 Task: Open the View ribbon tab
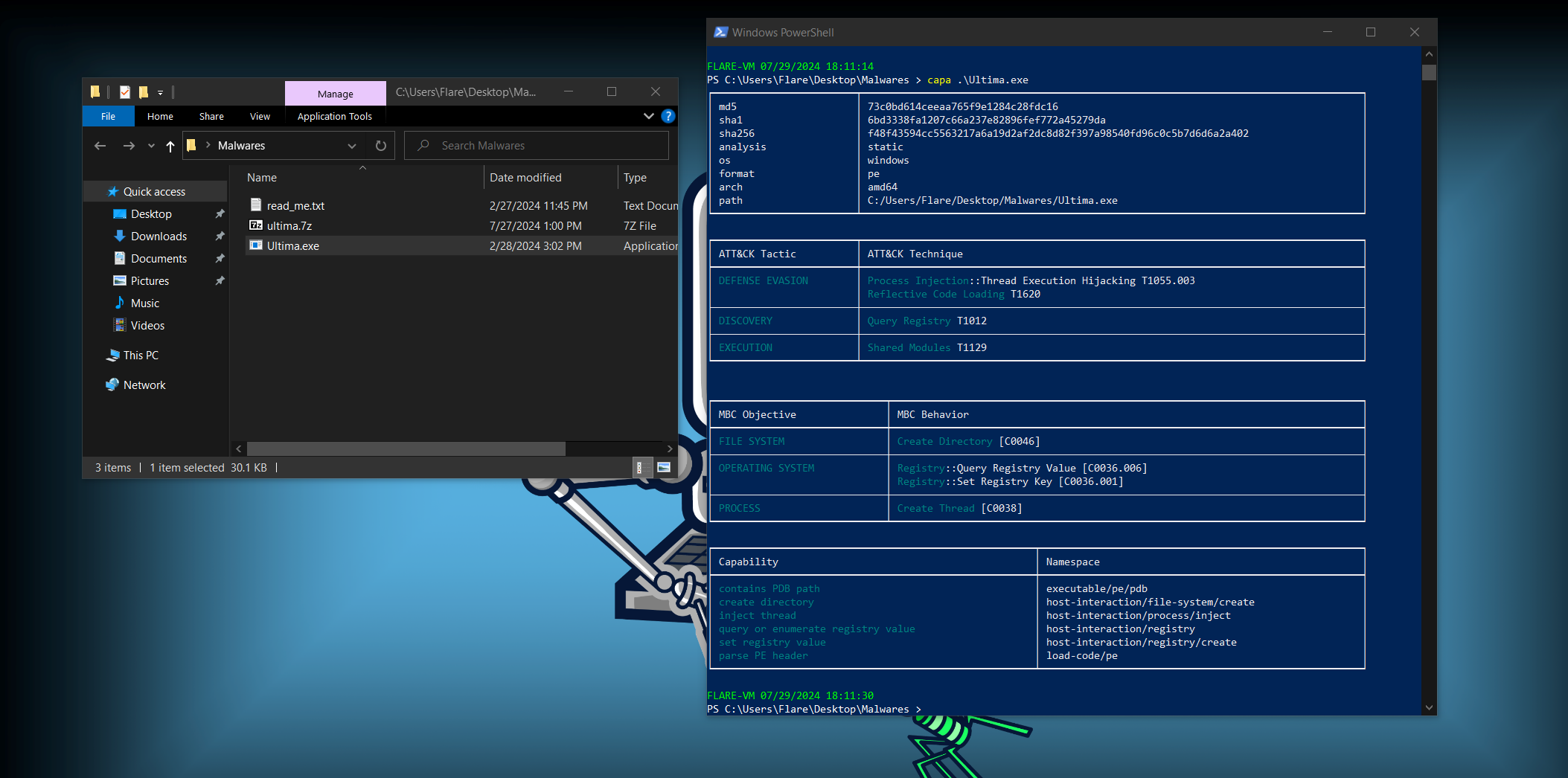[x=260, y=116]
